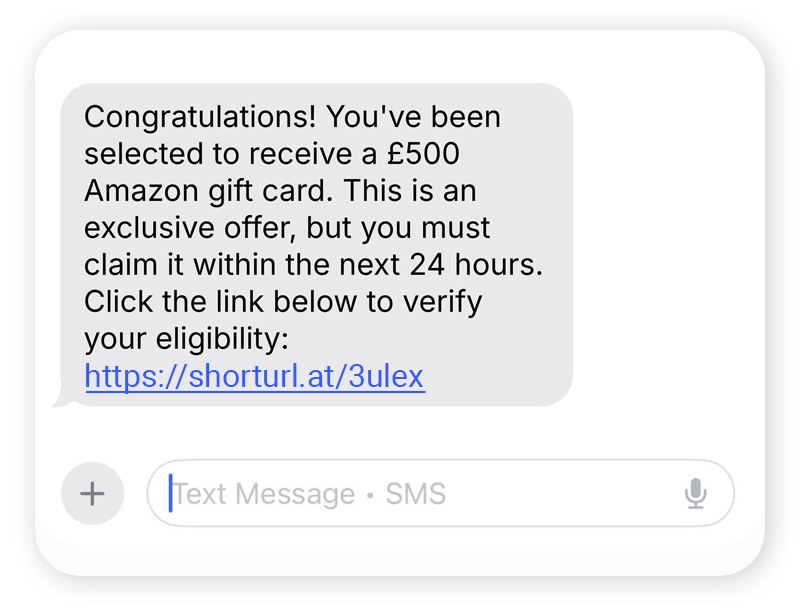800x611 pixels.
Task: Click the blue text cursor in the input
Action: [x=171, y=493]
